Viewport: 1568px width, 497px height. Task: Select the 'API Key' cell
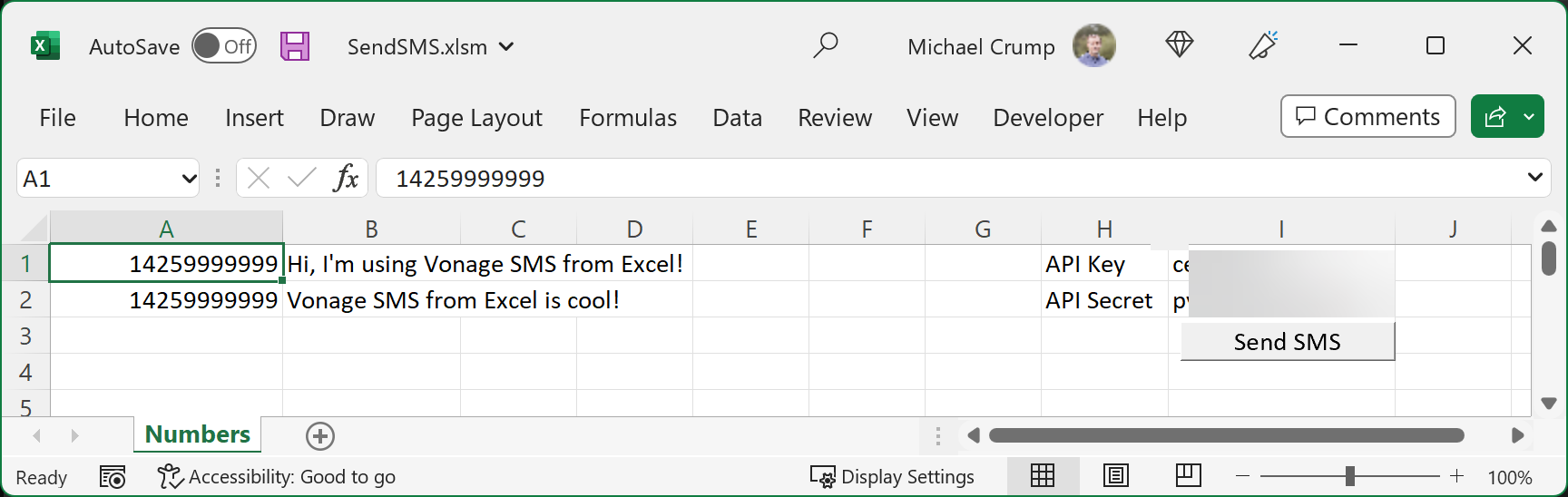tap(1104, 264)
